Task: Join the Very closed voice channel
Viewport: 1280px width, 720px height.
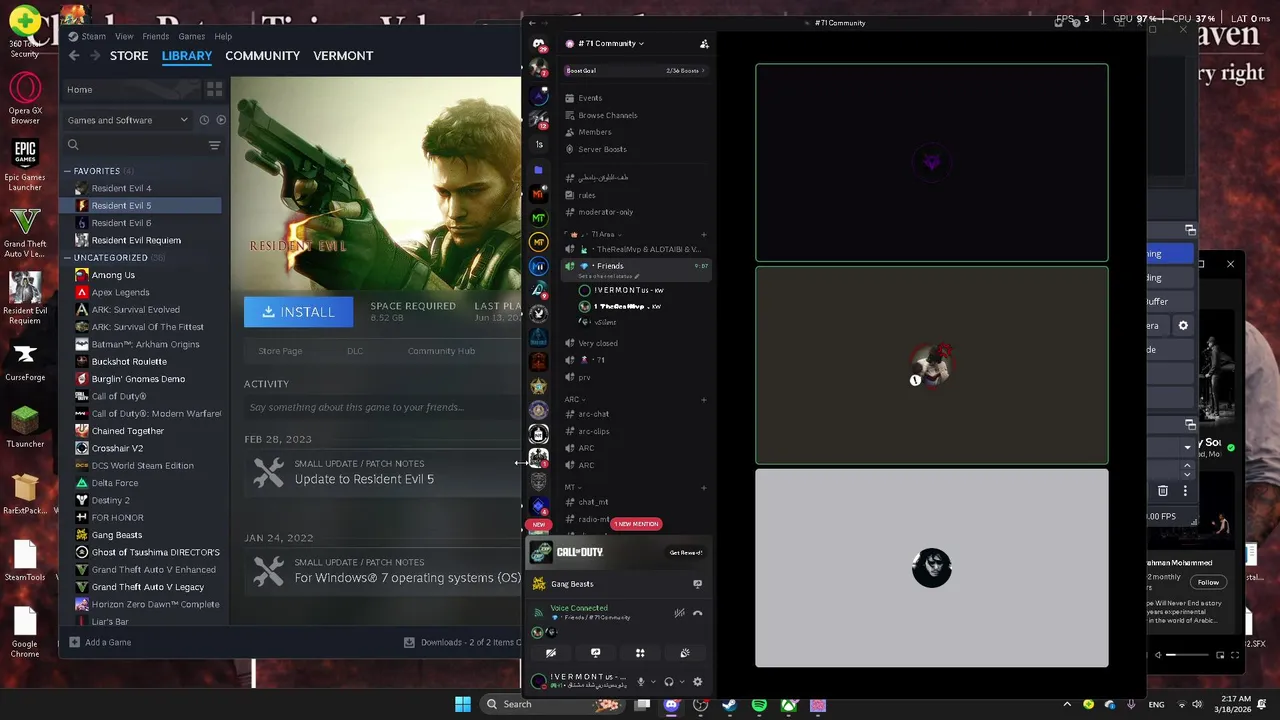Action: (636, 343)
